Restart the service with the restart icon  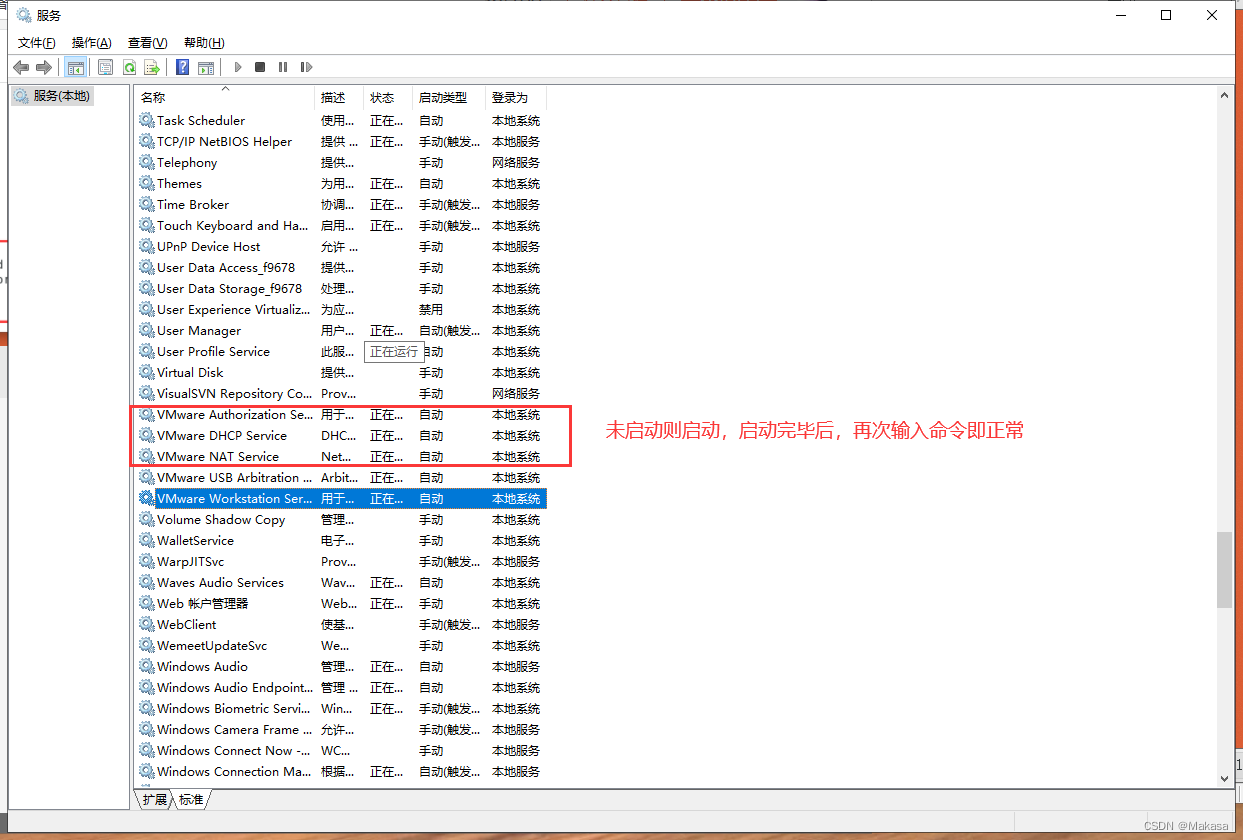point(307,67)
